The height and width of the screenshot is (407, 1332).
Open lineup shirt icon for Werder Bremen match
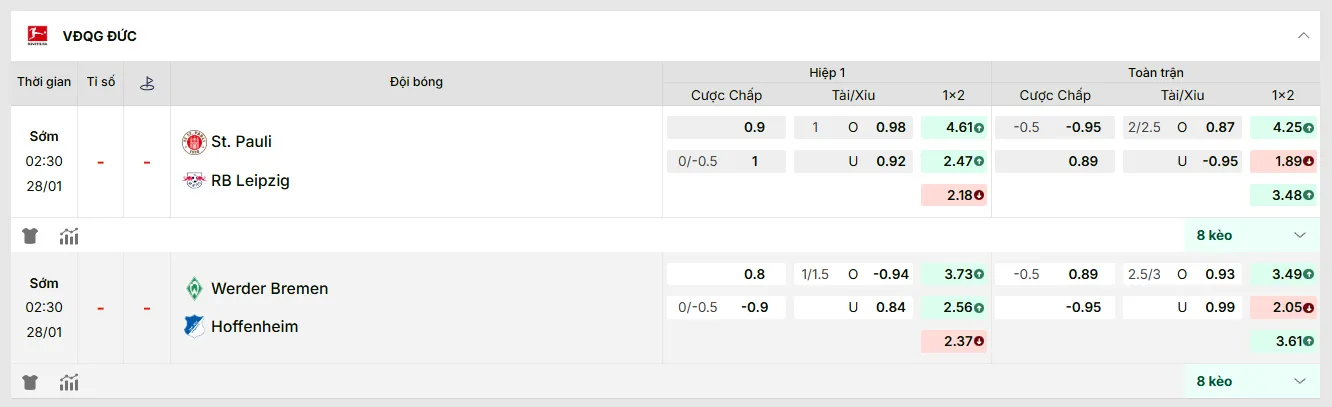pos(30,382)
